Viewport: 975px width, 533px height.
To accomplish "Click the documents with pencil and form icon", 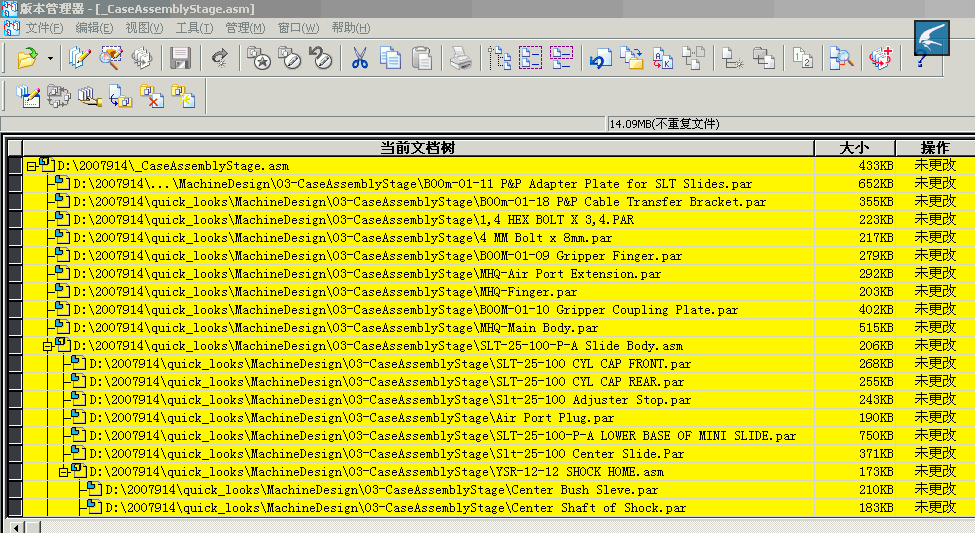I will (28, 96).
